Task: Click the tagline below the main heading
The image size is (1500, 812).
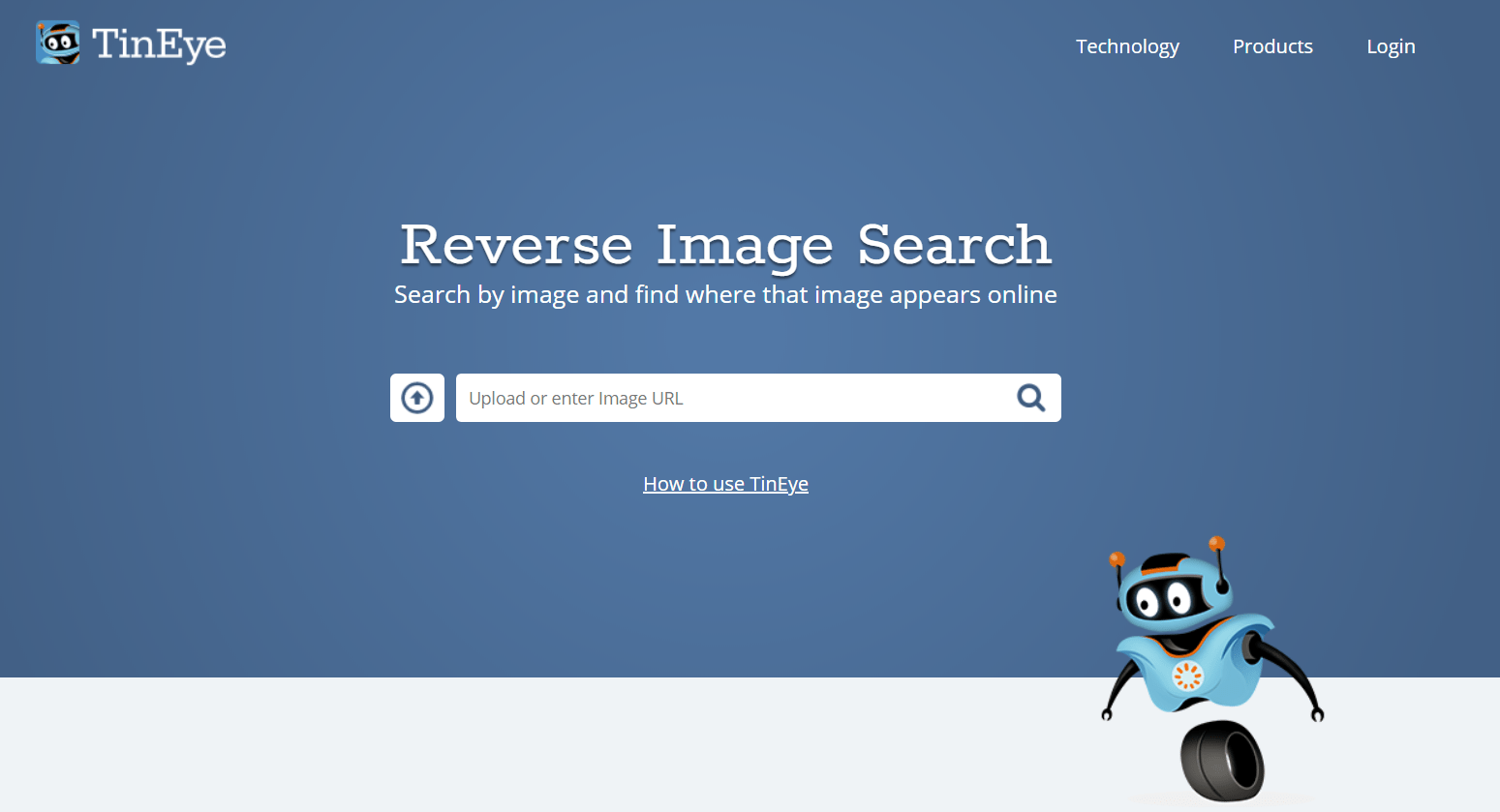Action: tap(725, 293)
